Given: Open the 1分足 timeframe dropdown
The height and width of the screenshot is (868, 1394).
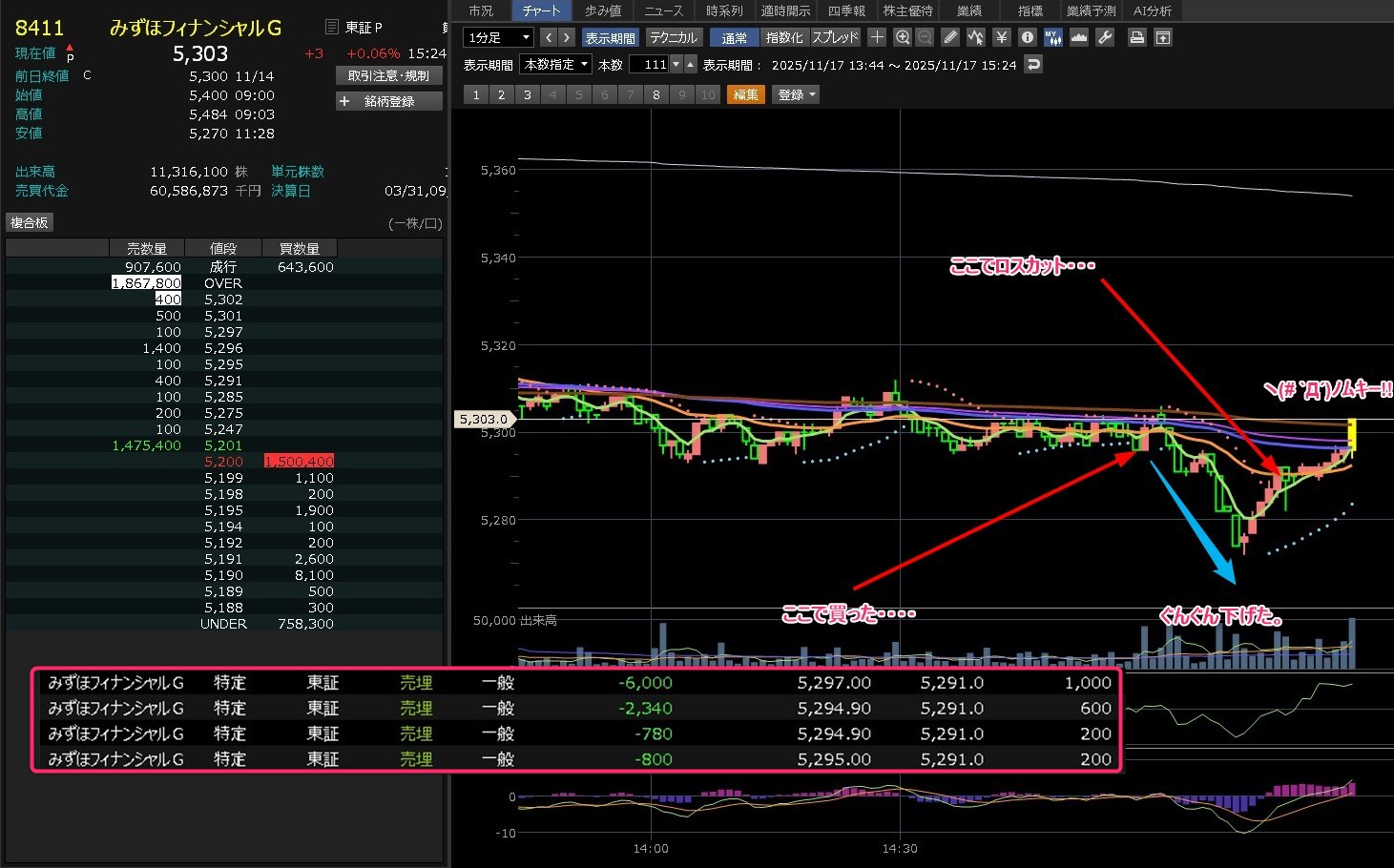Looking at the screenshot, I should (x=497, y=37).
